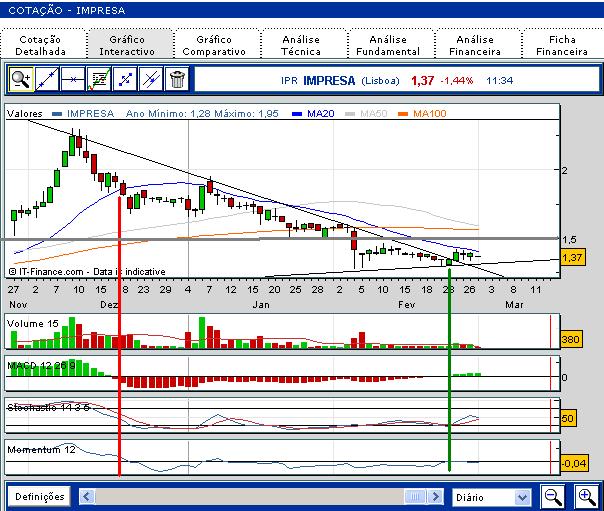Image resolution: width=604 pixels, height=511 pixels.
Task: Click the 11:34 time in header
Action: 500,80
